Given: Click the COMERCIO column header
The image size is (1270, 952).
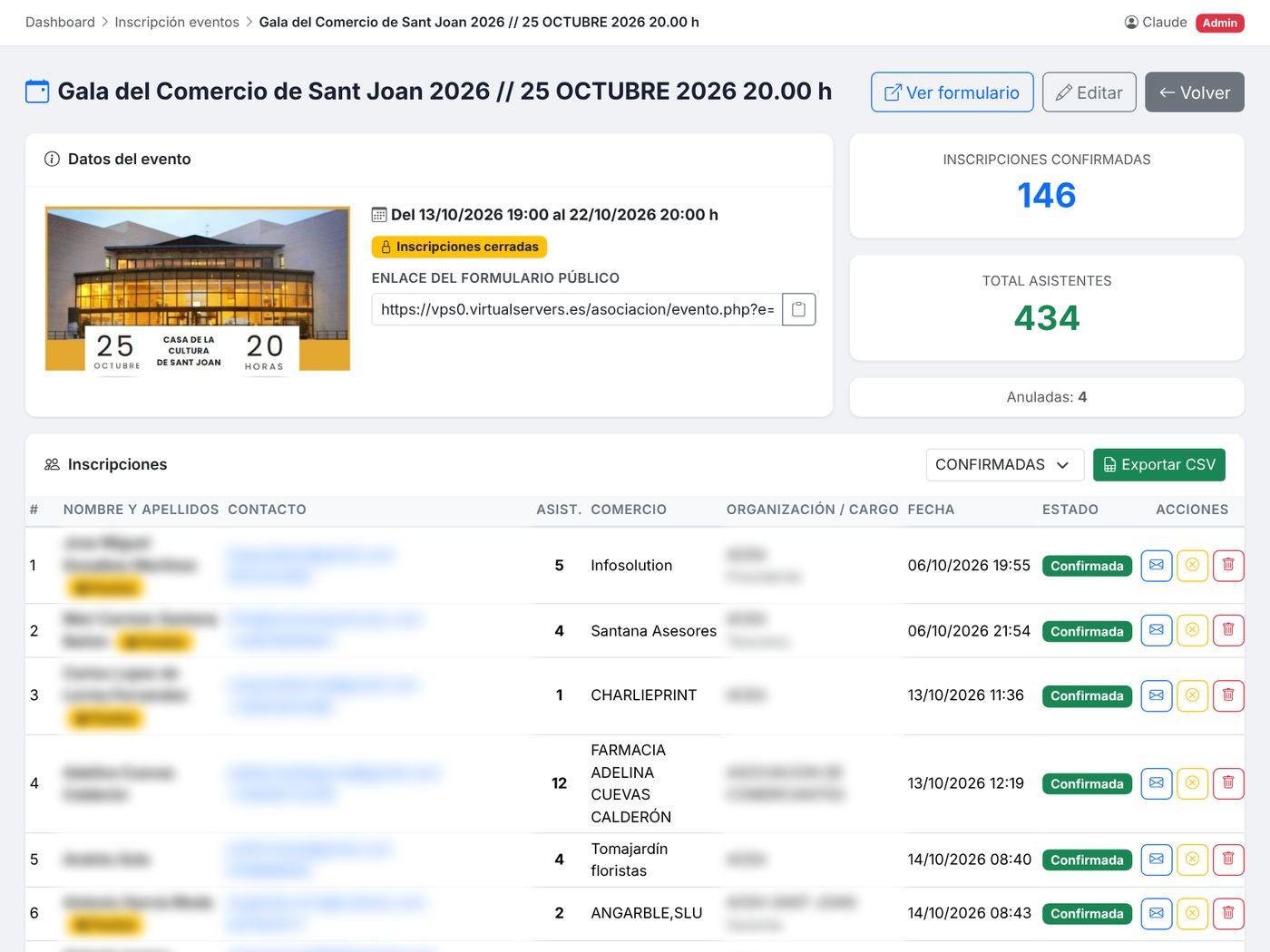Looking at the screenshot, I should pyautogui.click(x=629, y=510).
